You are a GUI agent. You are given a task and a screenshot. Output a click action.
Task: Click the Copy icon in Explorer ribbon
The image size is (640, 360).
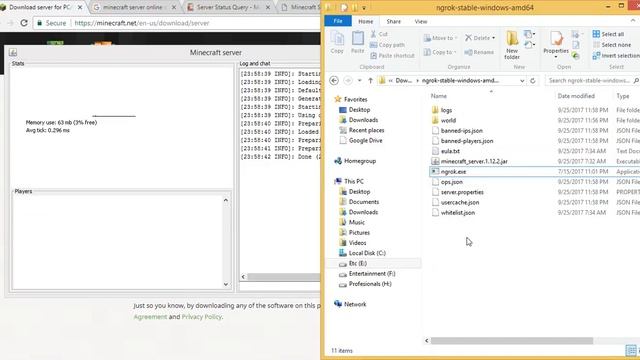(x=337, y=42)
